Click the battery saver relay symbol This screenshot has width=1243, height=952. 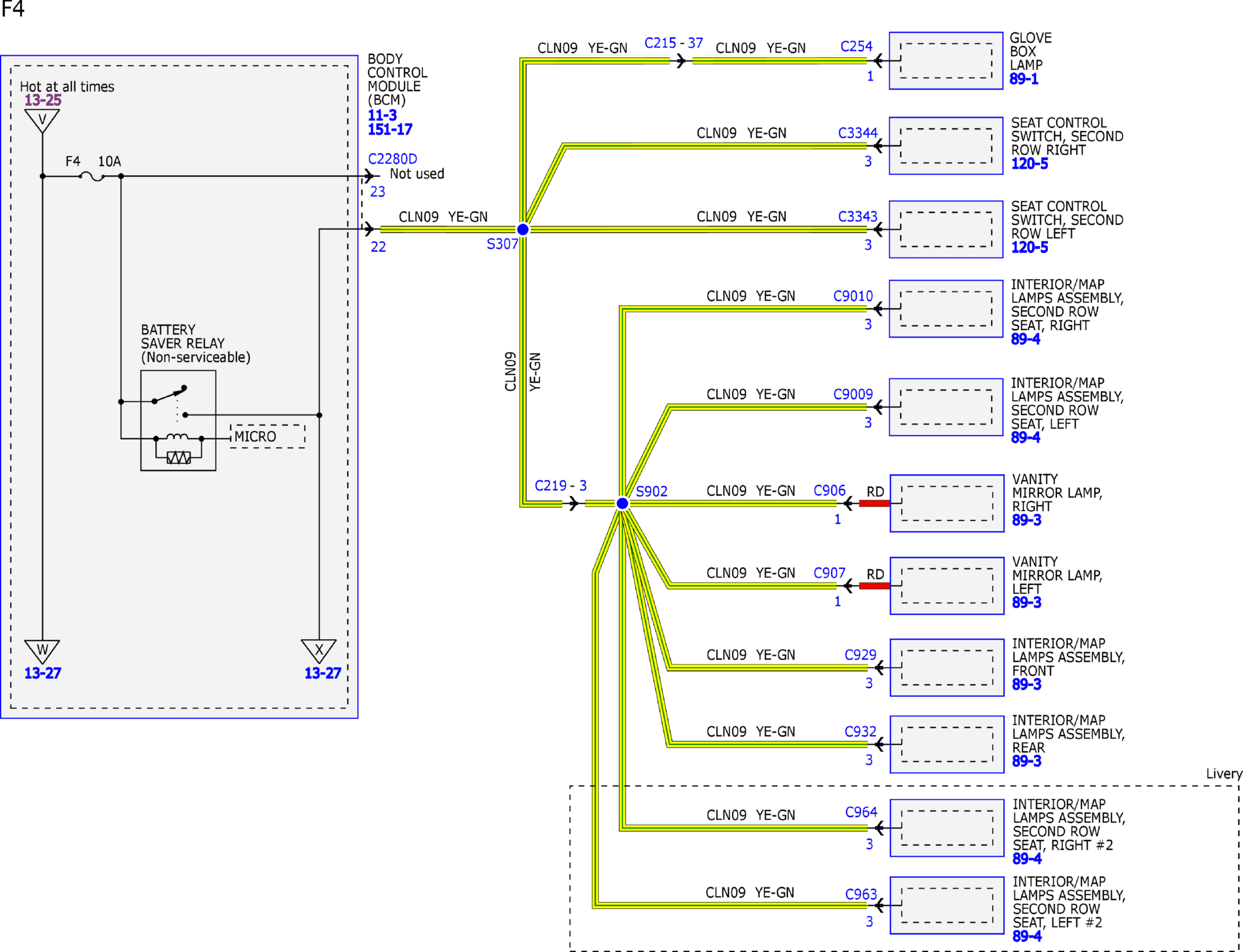(x=178, y=420)
